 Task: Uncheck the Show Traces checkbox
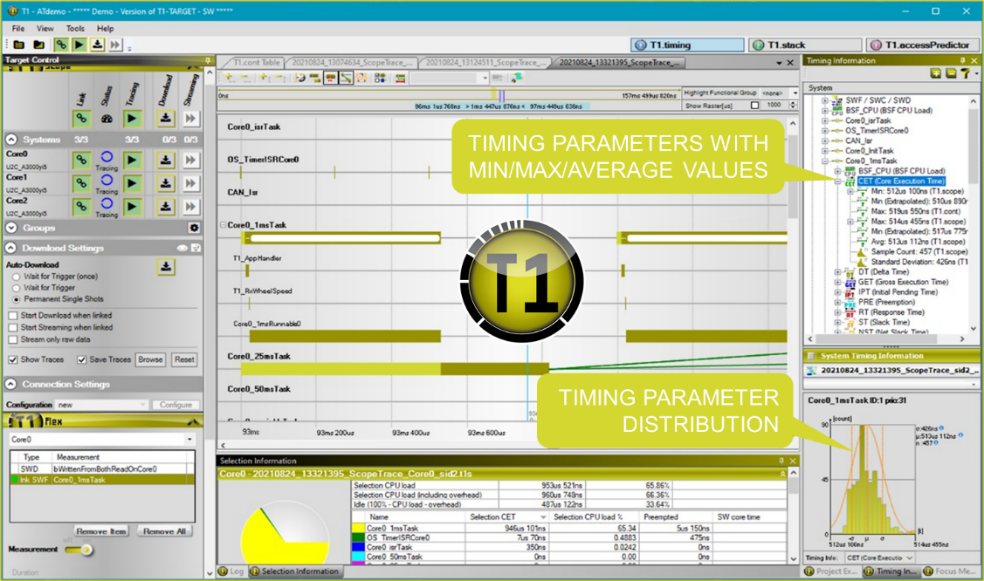click(13, 360)
